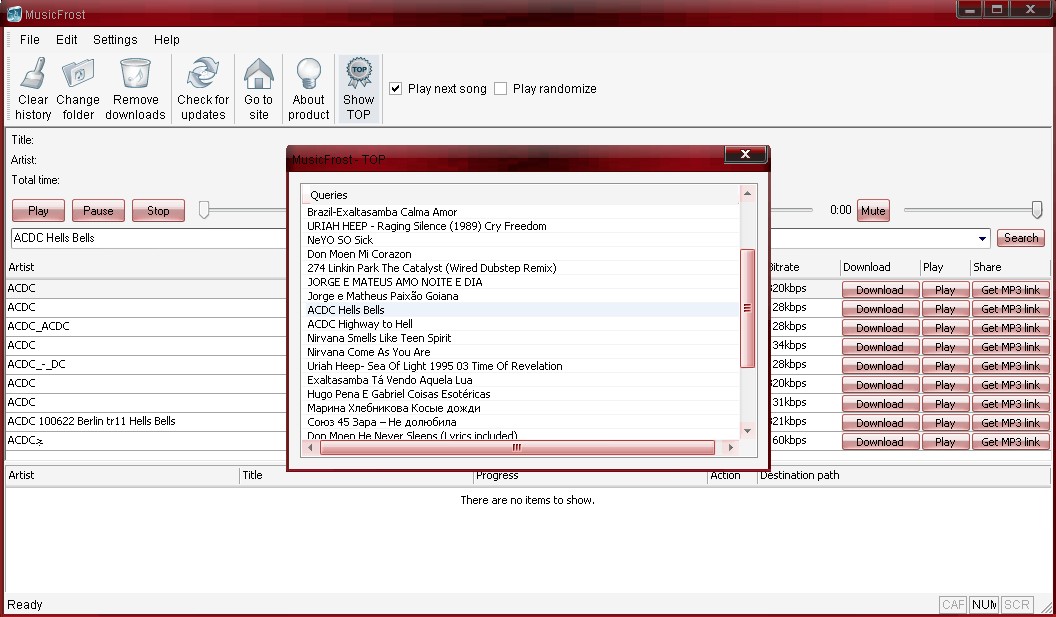Select URIAH HEEP Raging Silence Cry Freedom query
The width and height of the screenshot is (1056, 617).
click(x=426, y=226)
